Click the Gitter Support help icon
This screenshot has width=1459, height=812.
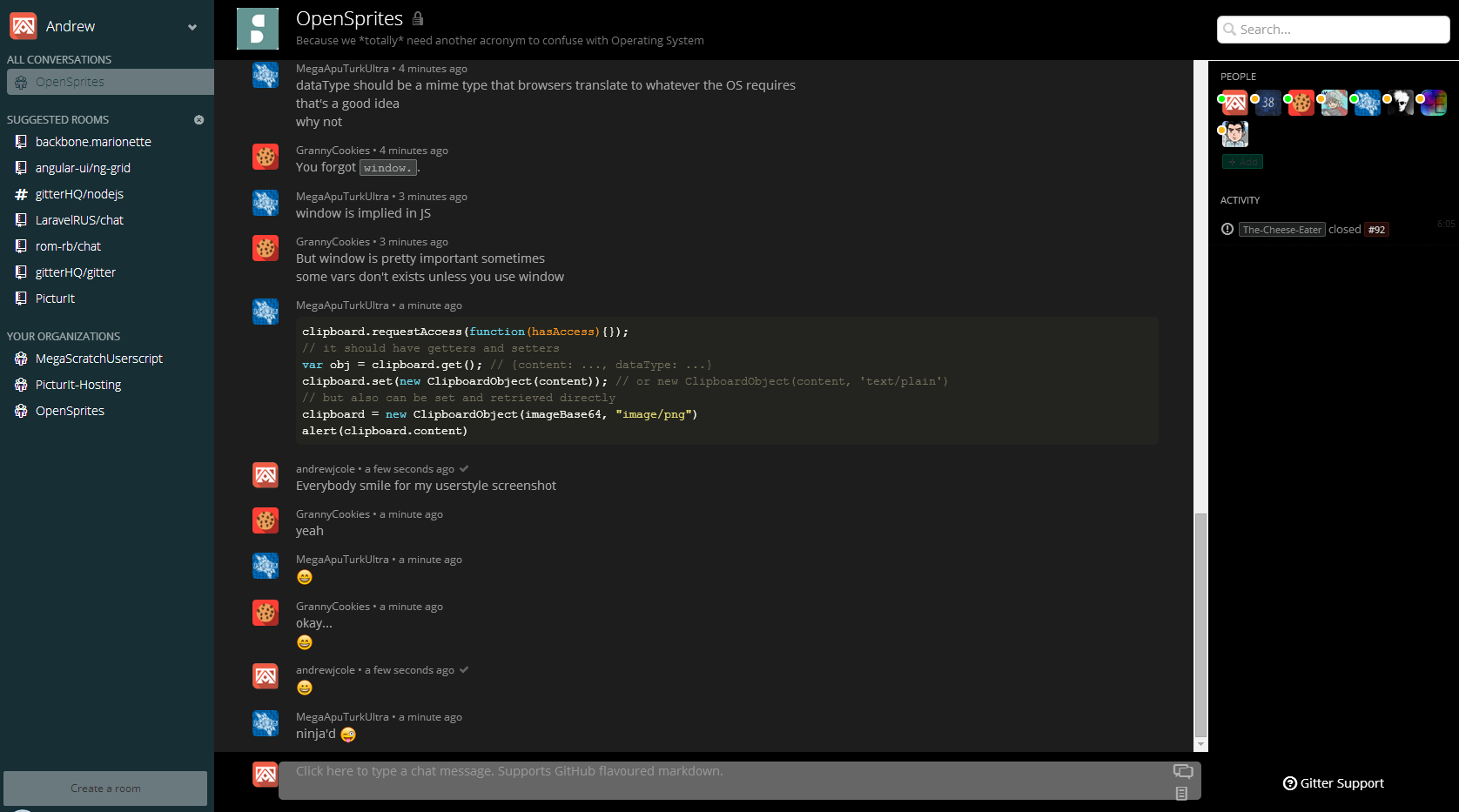pos(1289,783)
